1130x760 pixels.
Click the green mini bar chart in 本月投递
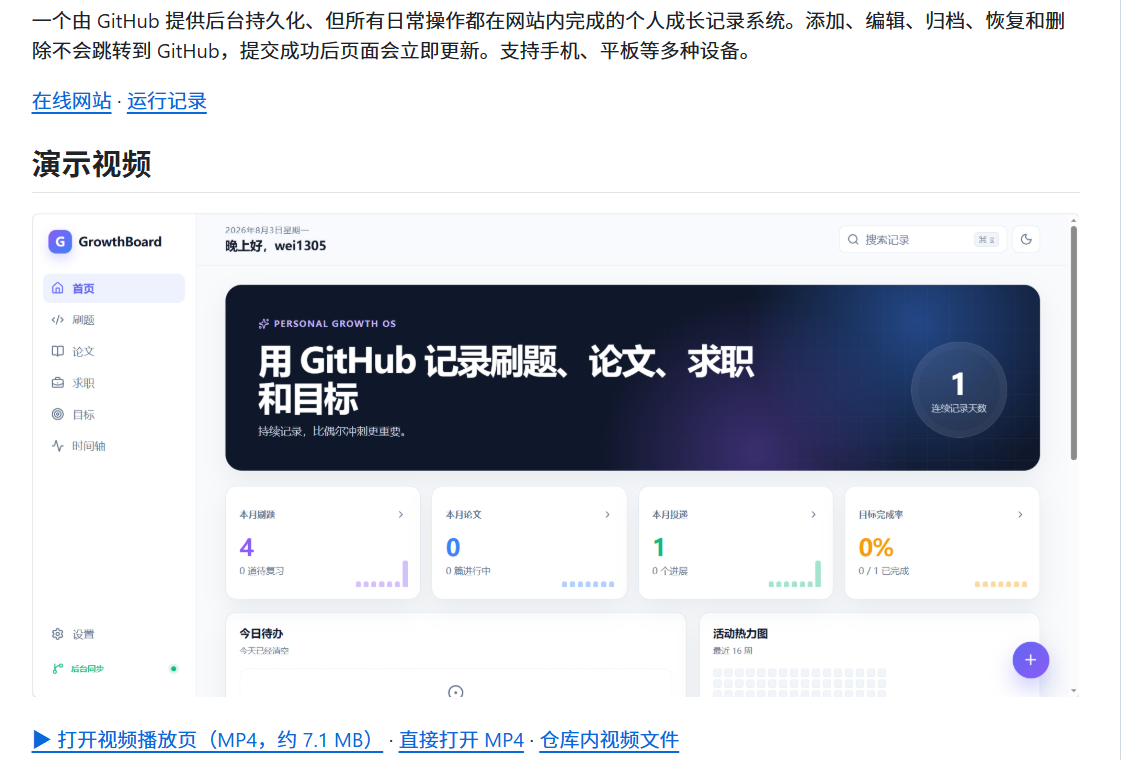795,574
